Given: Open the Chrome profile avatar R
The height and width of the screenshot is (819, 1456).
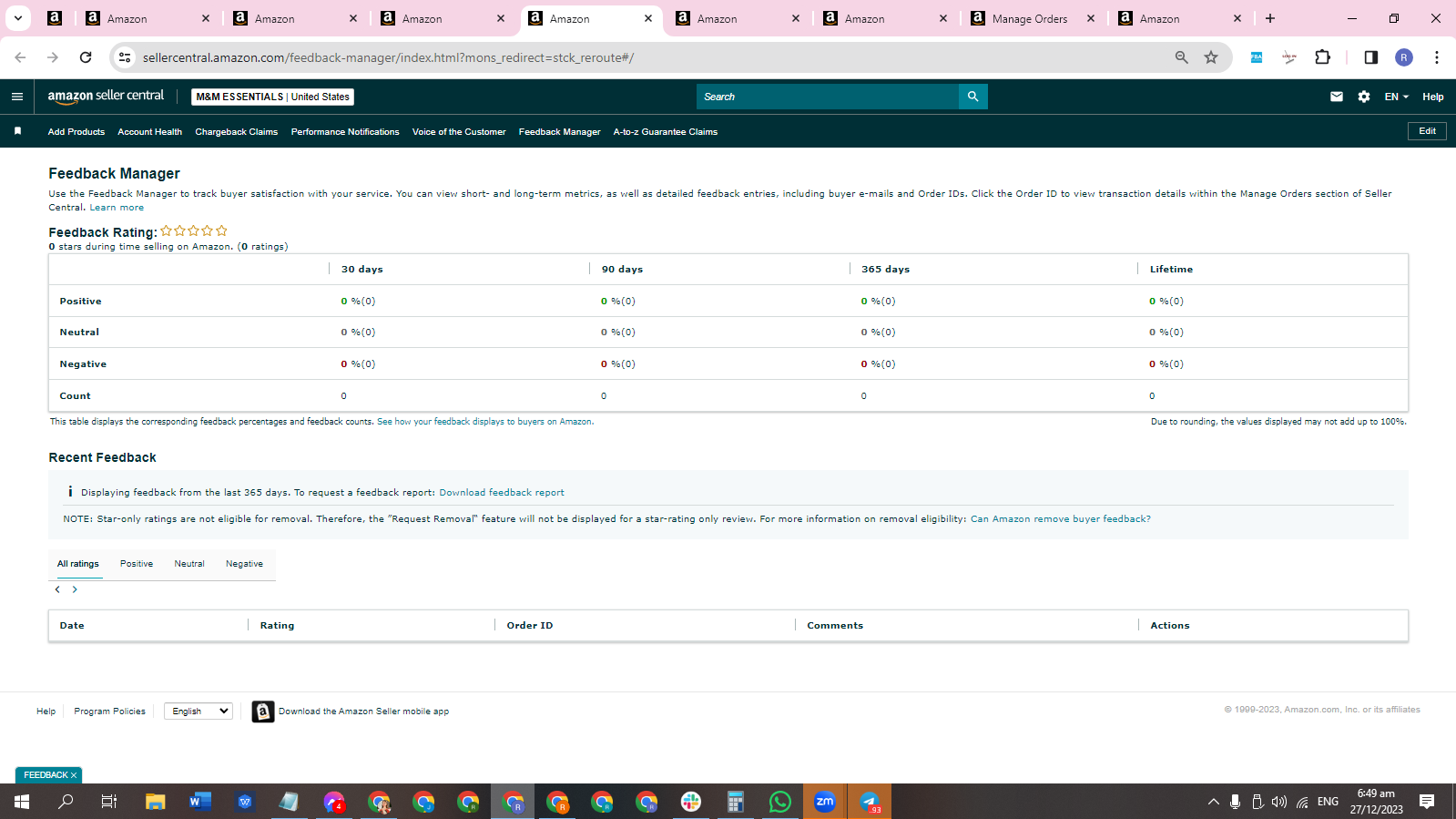Looking at the screenshot, I should point(1404,57).
